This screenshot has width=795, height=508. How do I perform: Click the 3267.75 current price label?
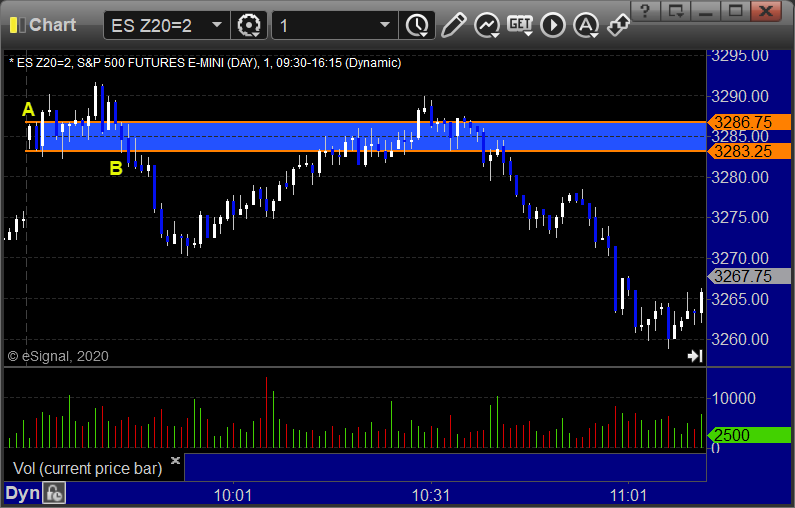(x=749, y=276)
